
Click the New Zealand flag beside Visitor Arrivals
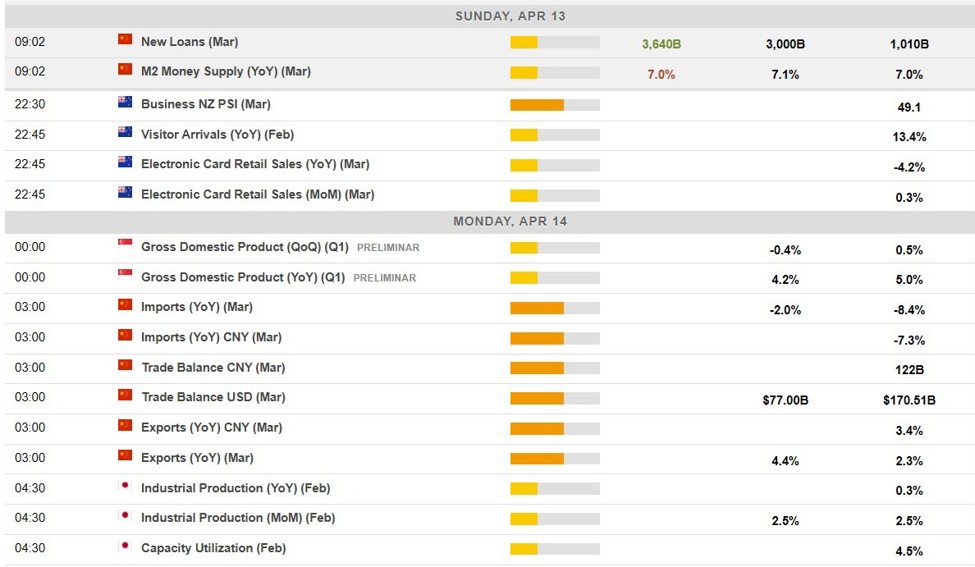pos(125,132)
